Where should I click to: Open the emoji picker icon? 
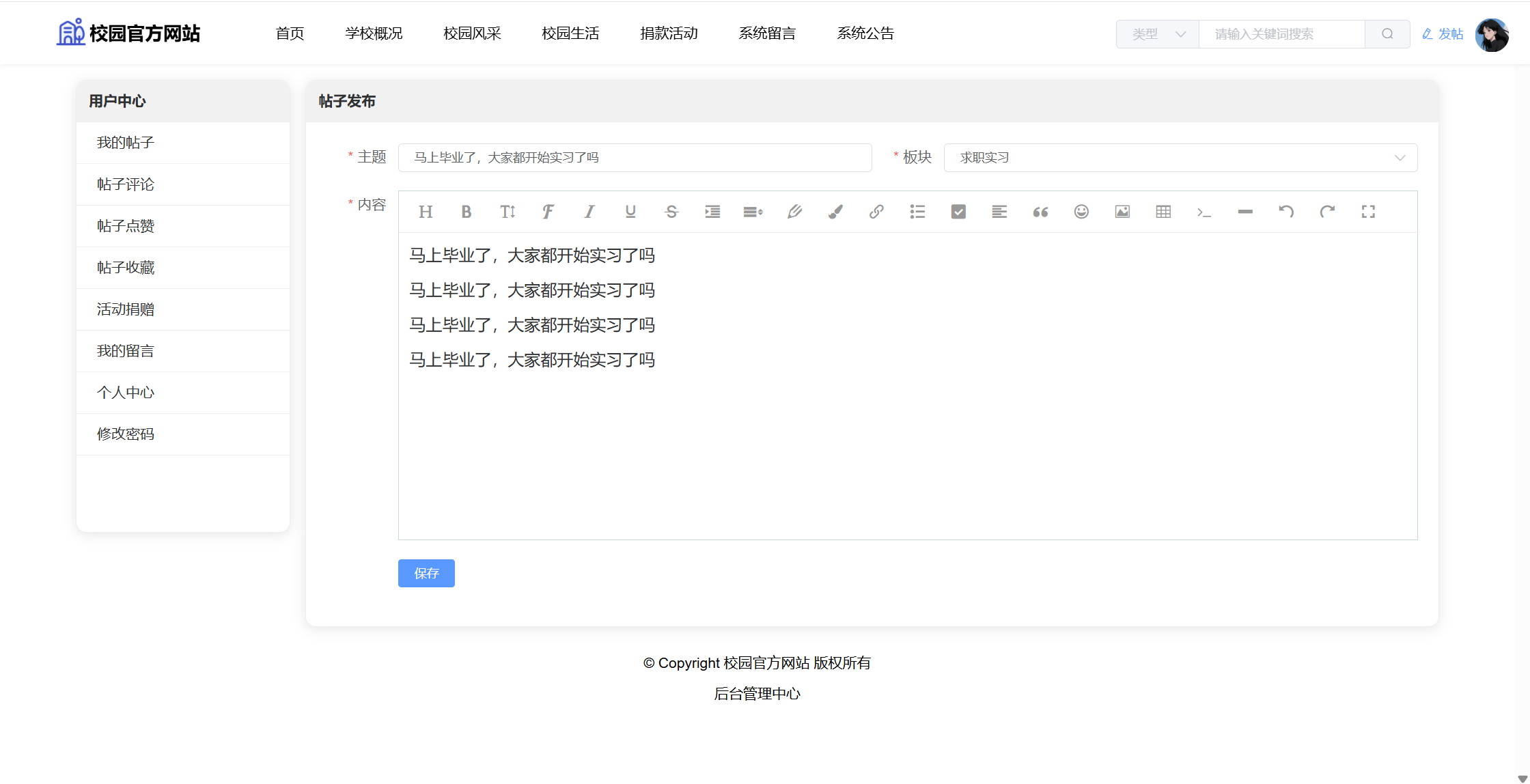[x=1081, y=212]
